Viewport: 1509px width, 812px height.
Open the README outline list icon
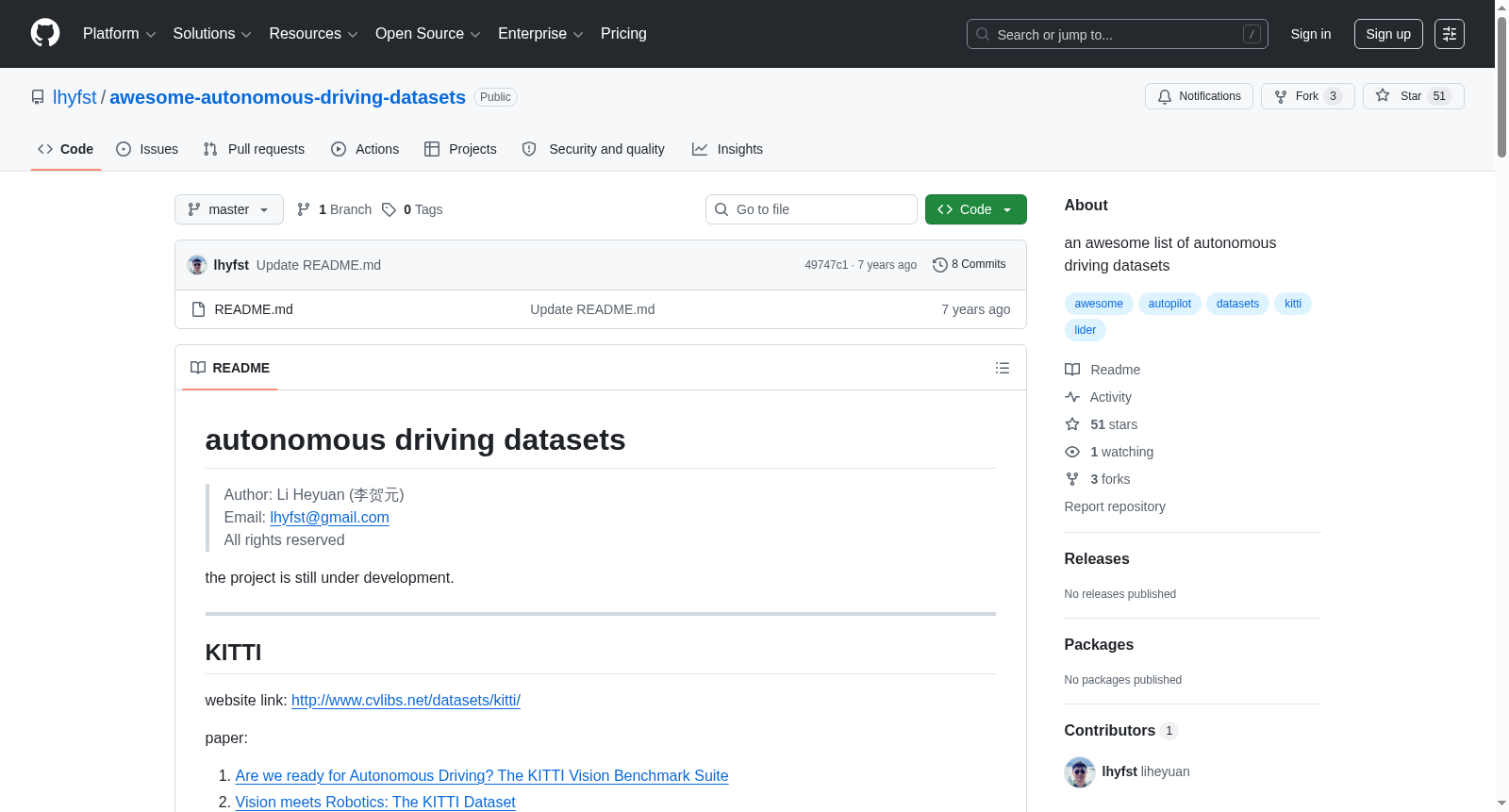[x=1003, y=368]
